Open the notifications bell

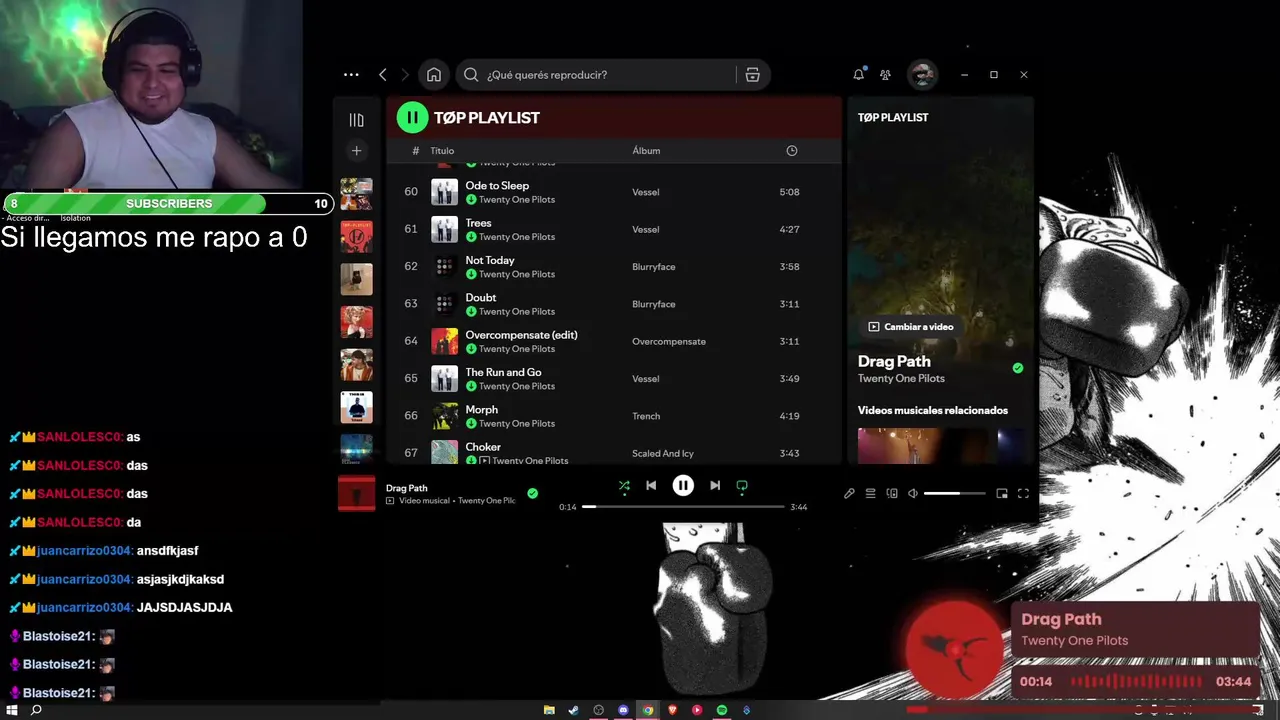tap(858, 75)
